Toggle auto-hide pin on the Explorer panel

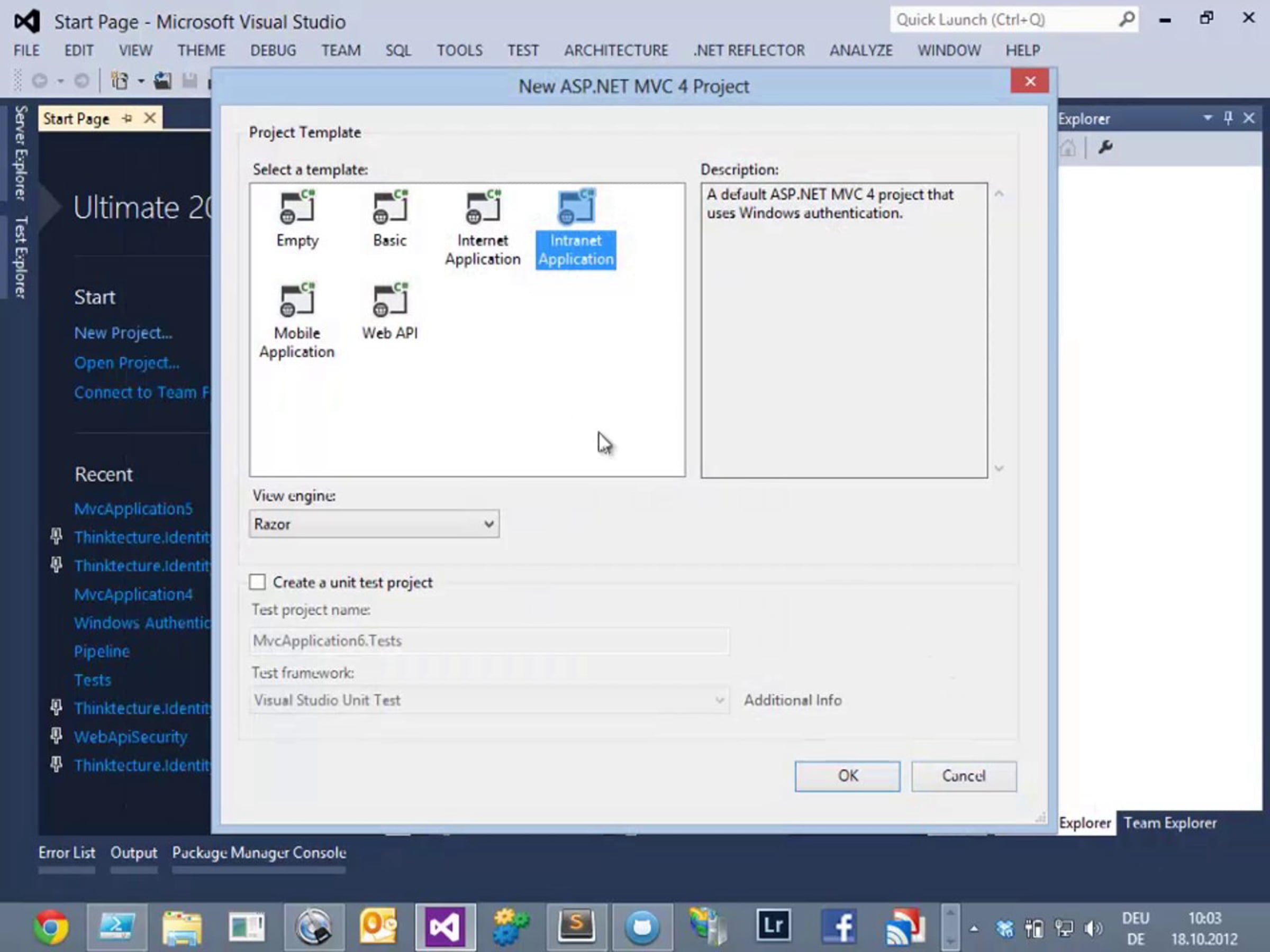[x=1228, y=118]
